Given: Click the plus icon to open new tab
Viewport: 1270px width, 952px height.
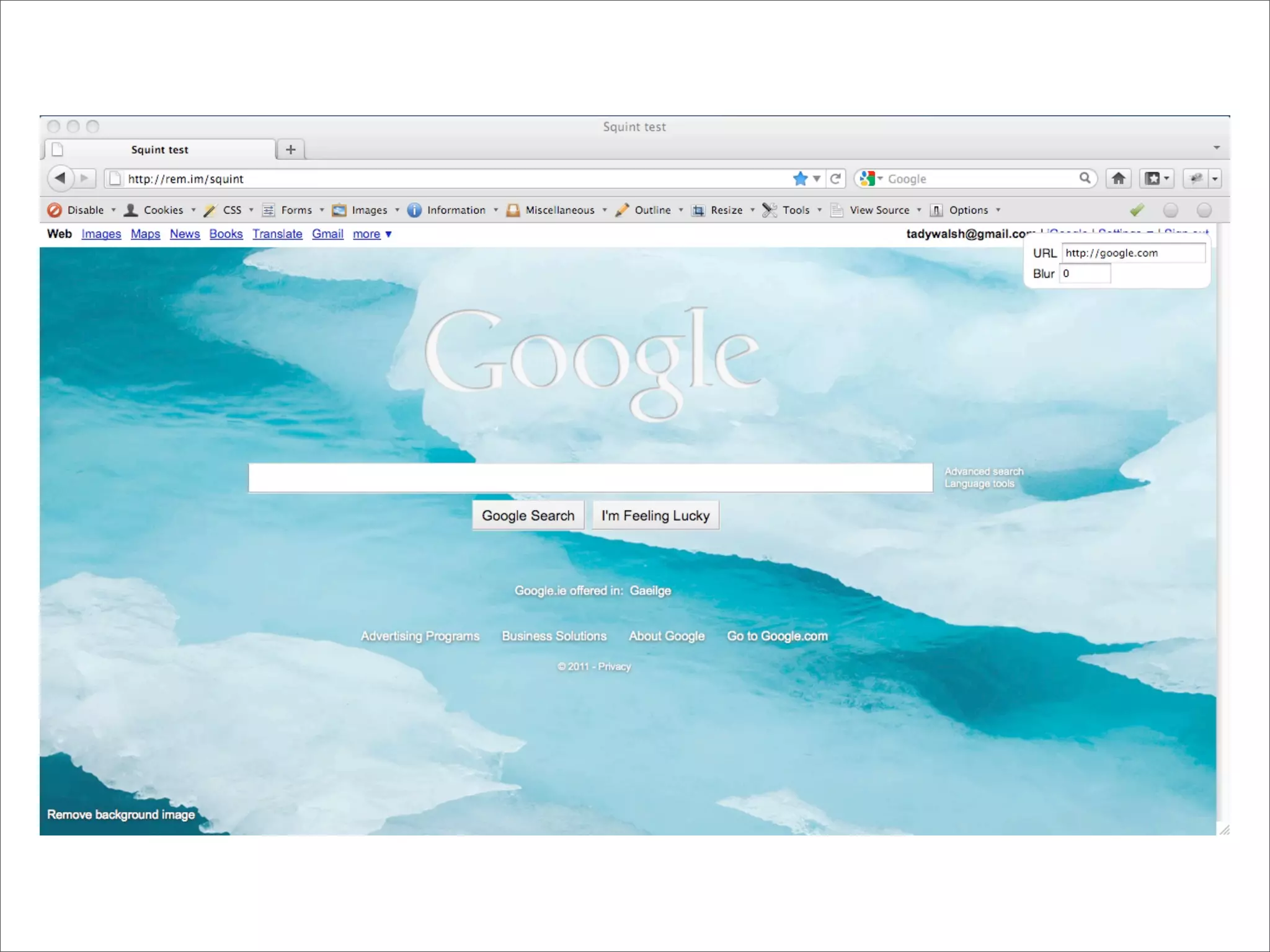Looking at the screenshot, I should [x=290, y=149].
